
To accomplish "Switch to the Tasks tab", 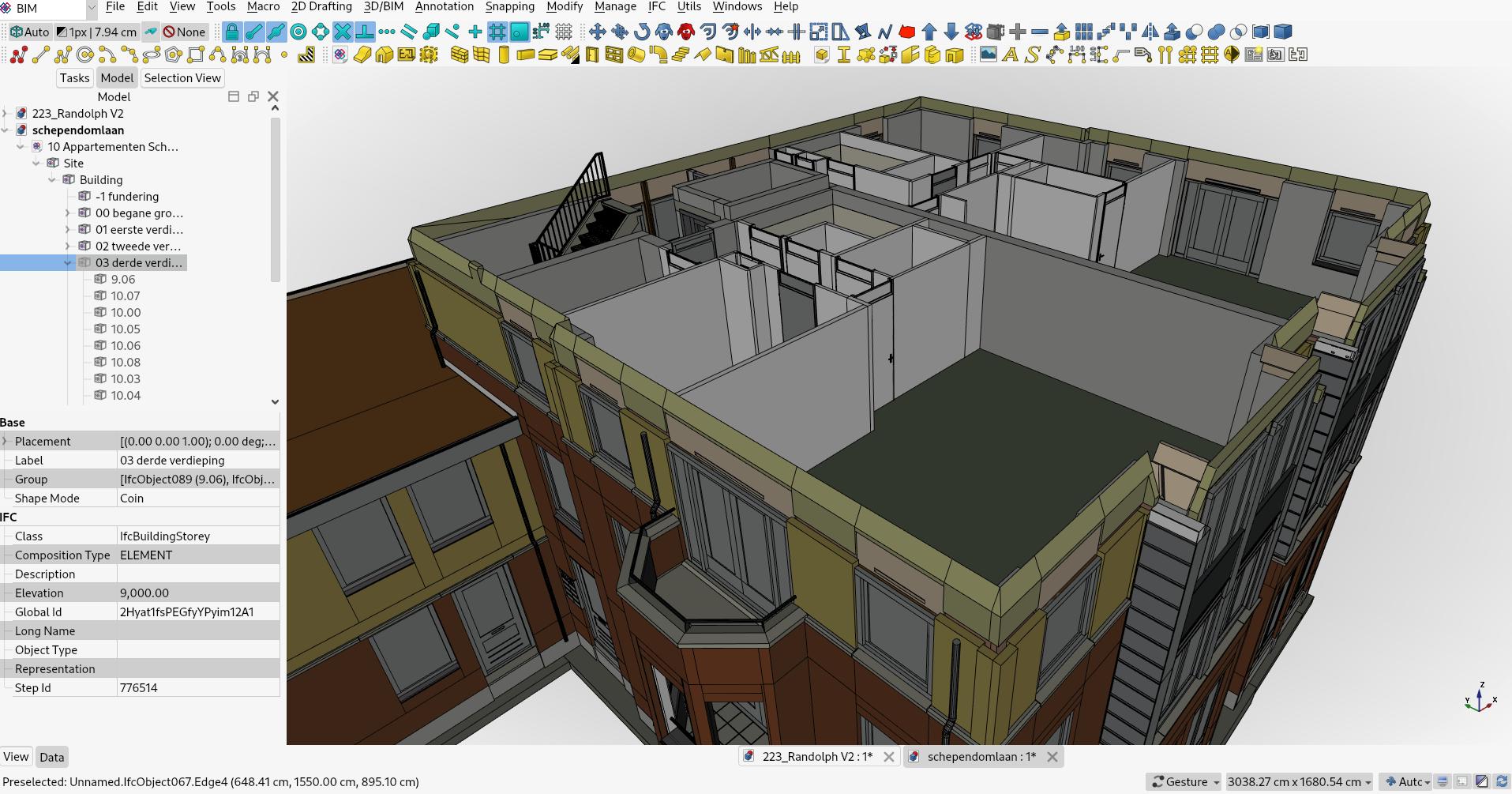I will point(74,77).
